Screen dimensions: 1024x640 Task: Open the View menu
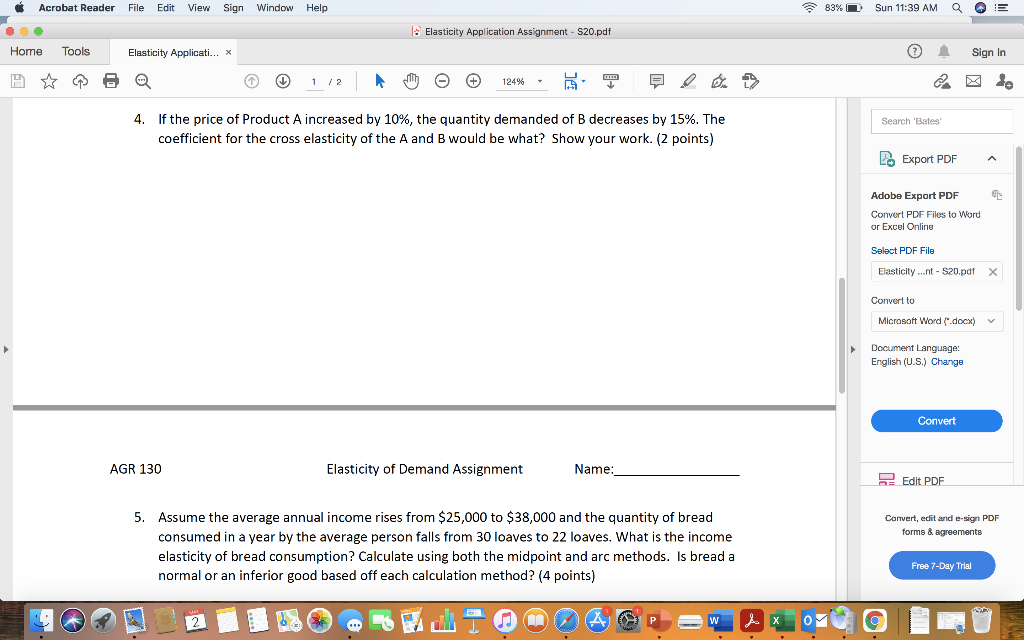point(198,7)
